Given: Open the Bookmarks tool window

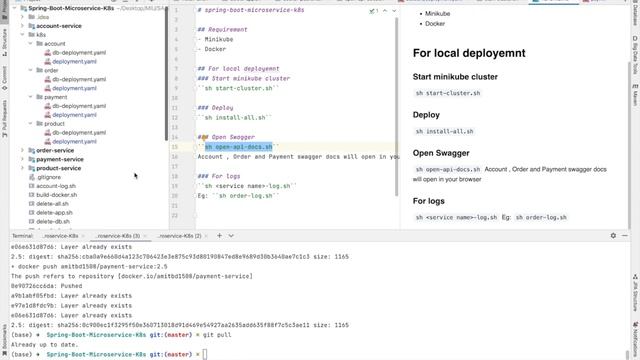Looking at the screenshot, I should (x=4, y=340).
